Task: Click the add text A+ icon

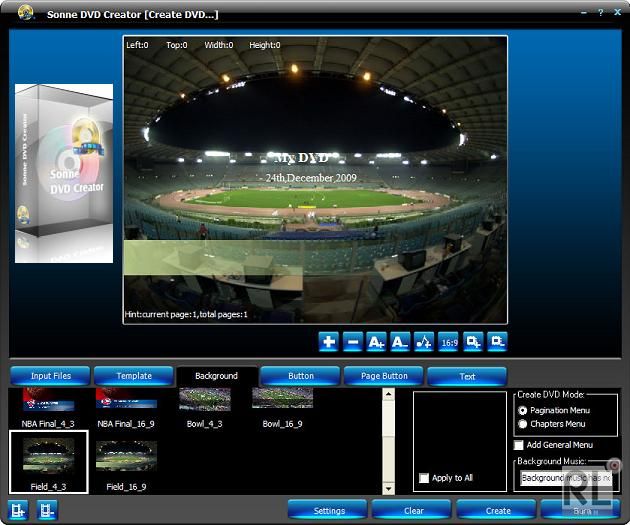Action: (376, 342)
